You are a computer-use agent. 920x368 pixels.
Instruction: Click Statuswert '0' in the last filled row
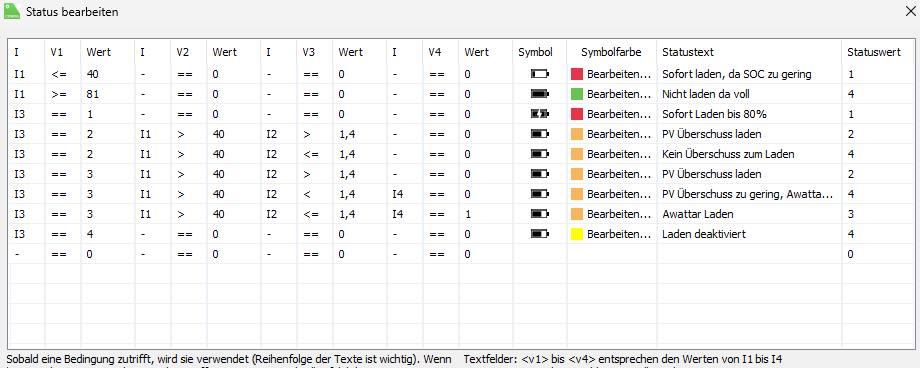coord(851,254)
